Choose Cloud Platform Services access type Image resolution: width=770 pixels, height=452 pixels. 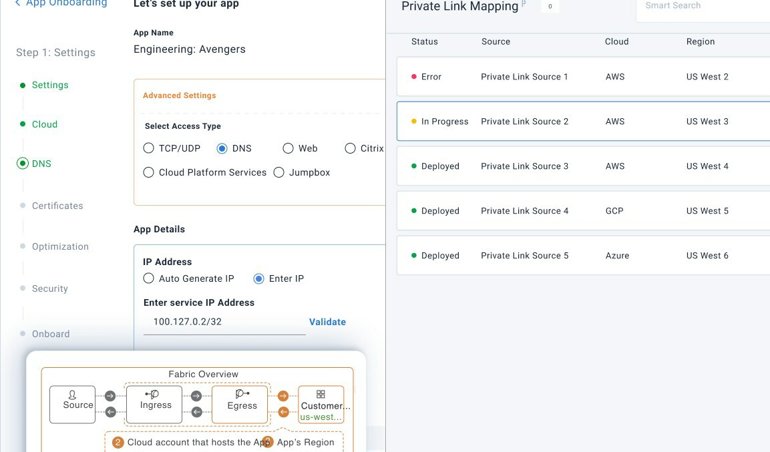pyautogui.click(x=149, y=172)
